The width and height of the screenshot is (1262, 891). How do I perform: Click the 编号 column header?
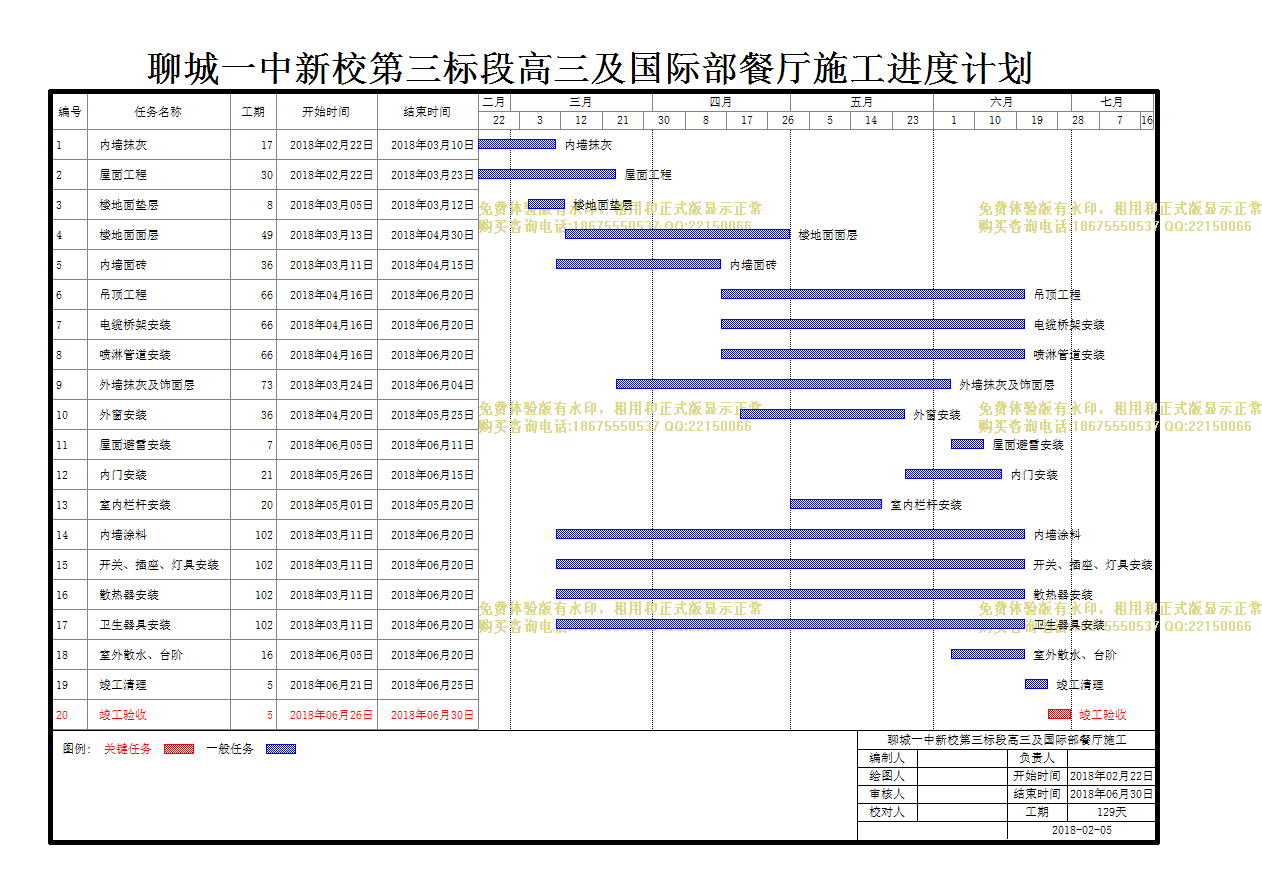(x=70, y=112)
